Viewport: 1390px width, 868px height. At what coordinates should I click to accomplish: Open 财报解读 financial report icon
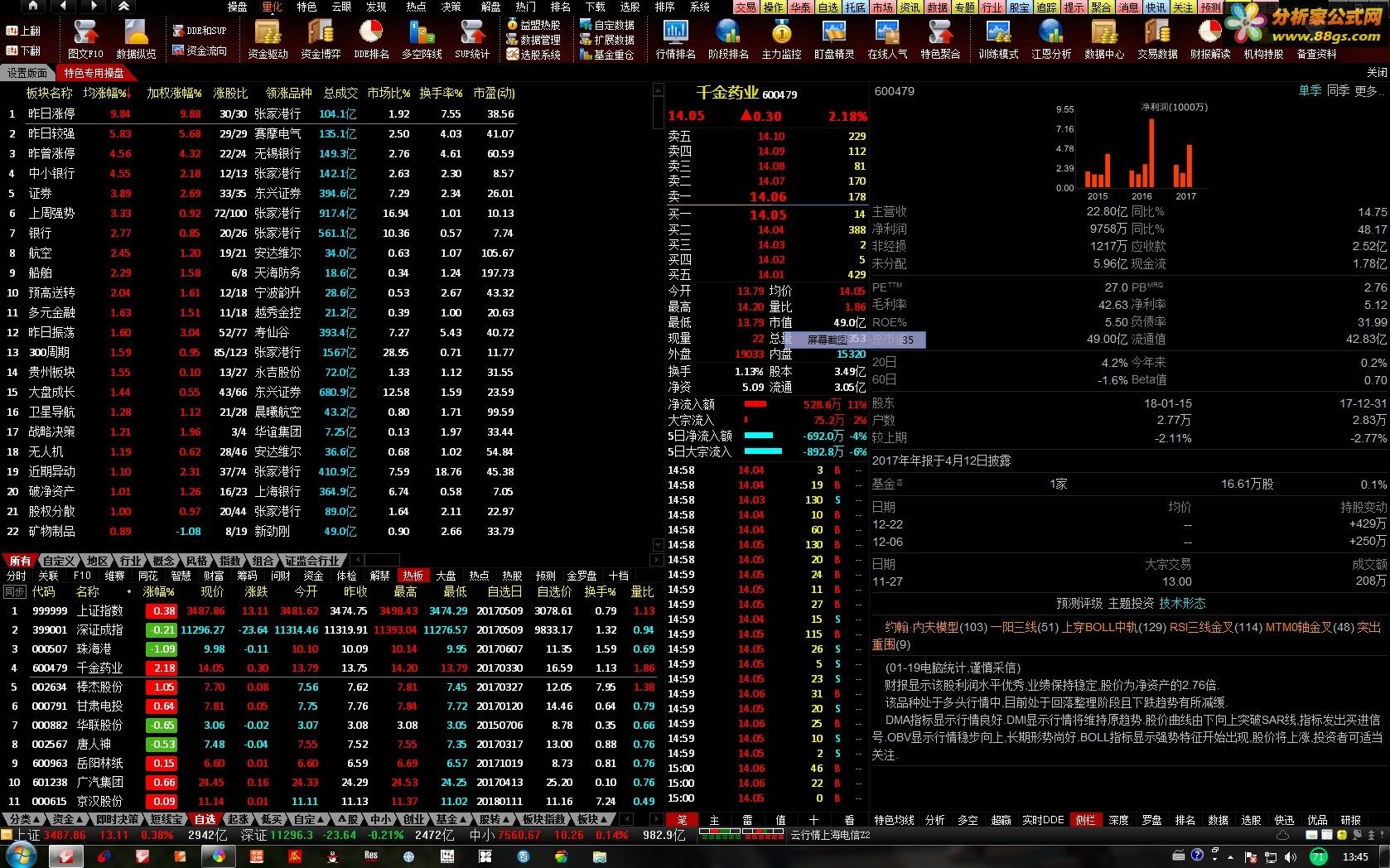(1210, 39)
